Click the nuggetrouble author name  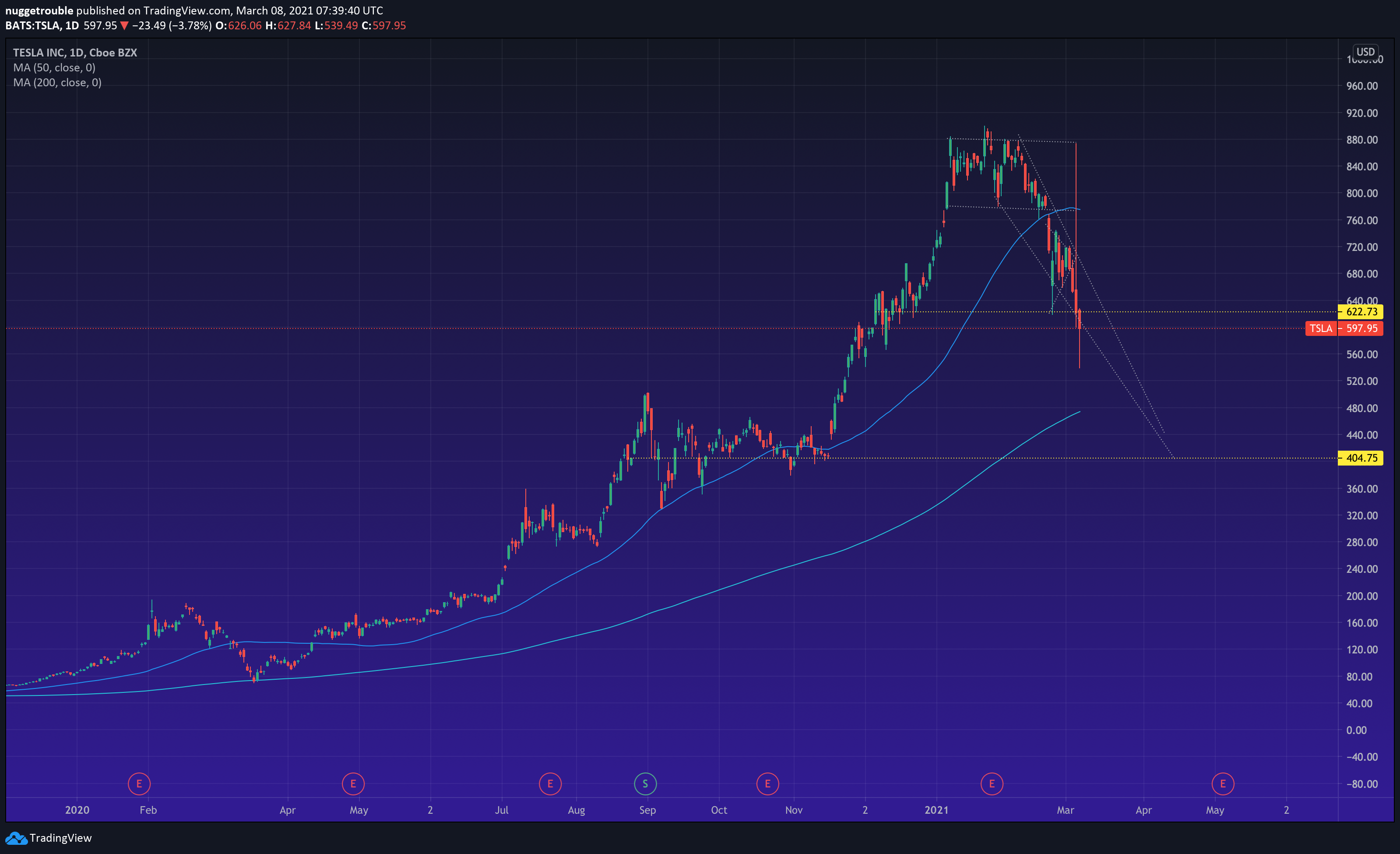[39, 11]
